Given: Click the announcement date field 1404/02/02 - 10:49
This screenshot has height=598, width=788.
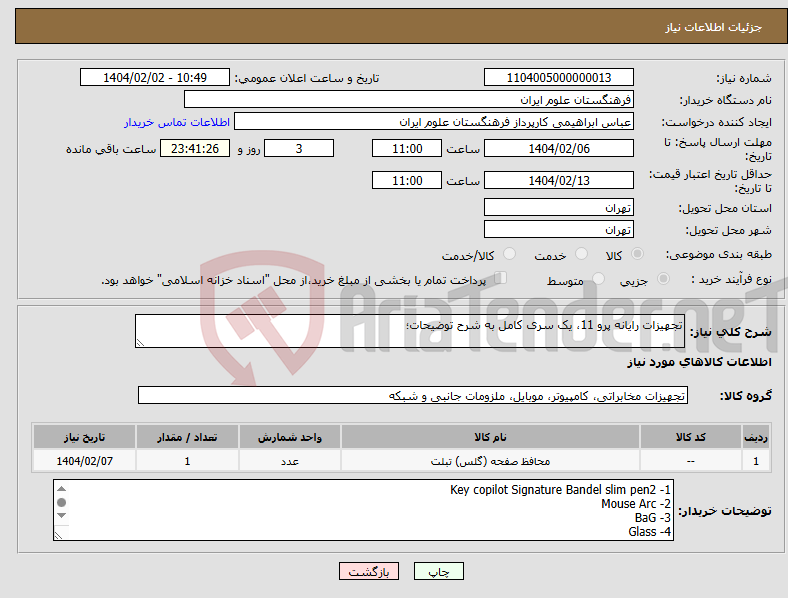Looking at the screenshot, I should tap(155, 77).
